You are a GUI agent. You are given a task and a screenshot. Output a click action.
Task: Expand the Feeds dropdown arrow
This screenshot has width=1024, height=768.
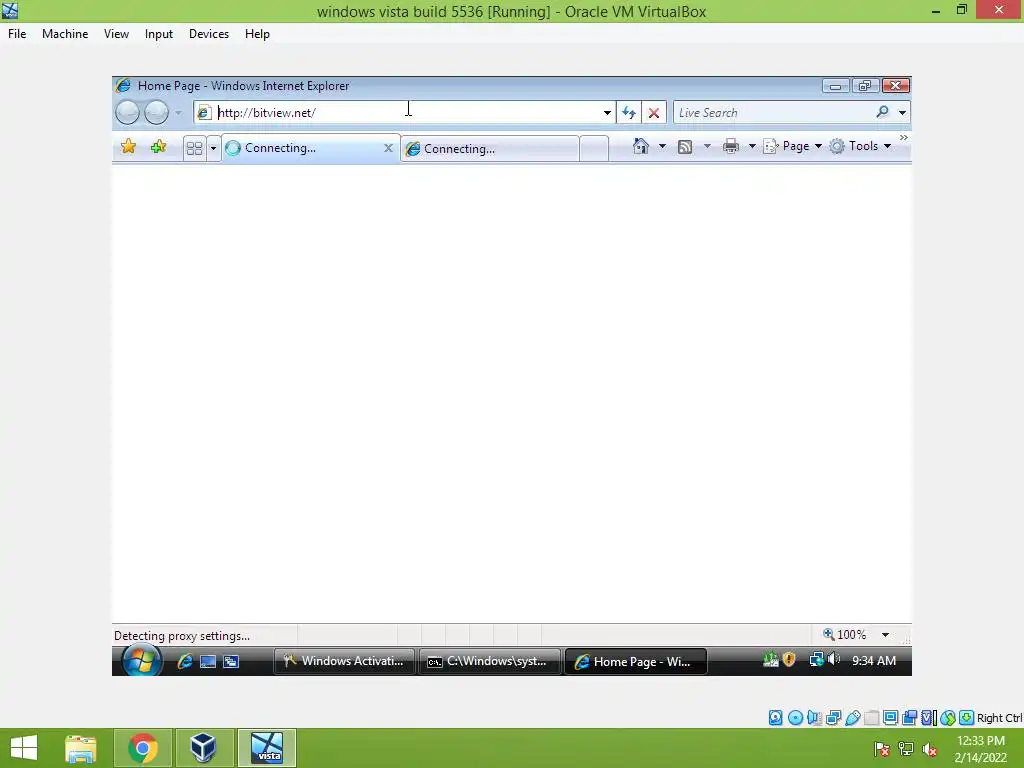[707, 146]
